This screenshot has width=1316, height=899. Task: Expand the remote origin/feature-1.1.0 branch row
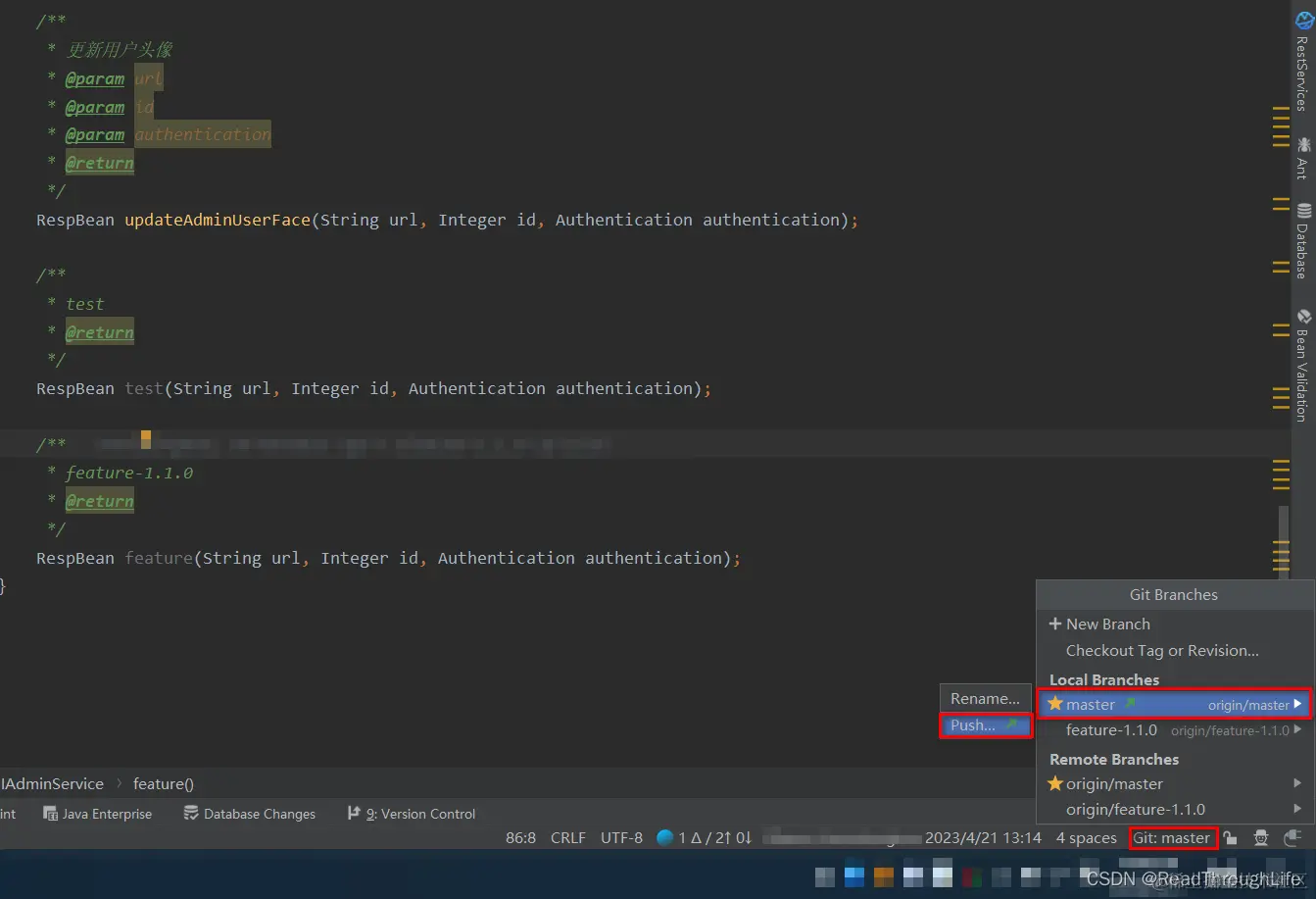click(1298, 809)
